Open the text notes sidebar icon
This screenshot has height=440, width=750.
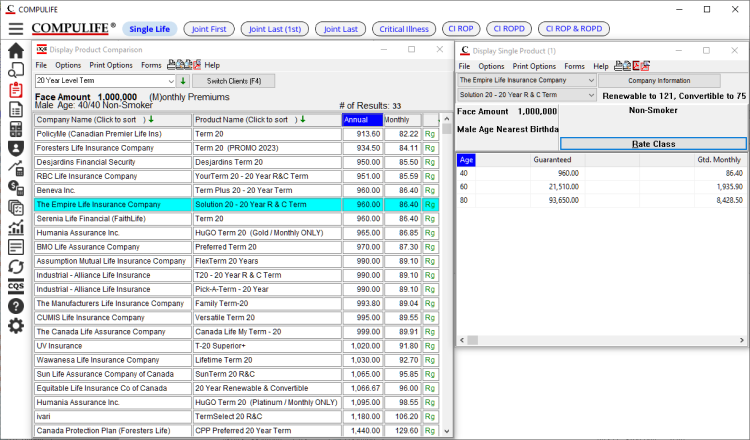[16, 247]
